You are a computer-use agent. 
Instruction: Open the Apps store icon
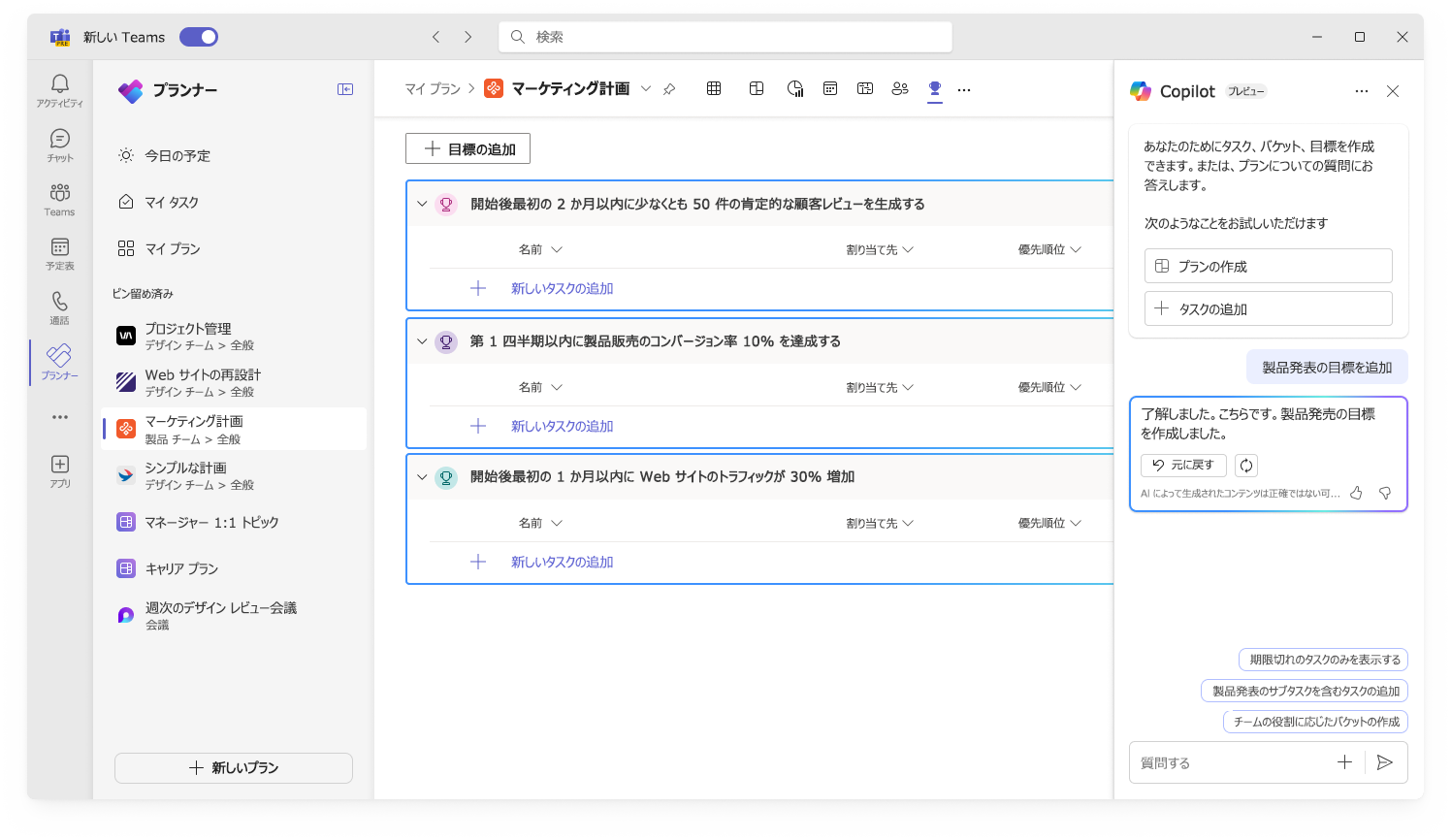[60, 470]
